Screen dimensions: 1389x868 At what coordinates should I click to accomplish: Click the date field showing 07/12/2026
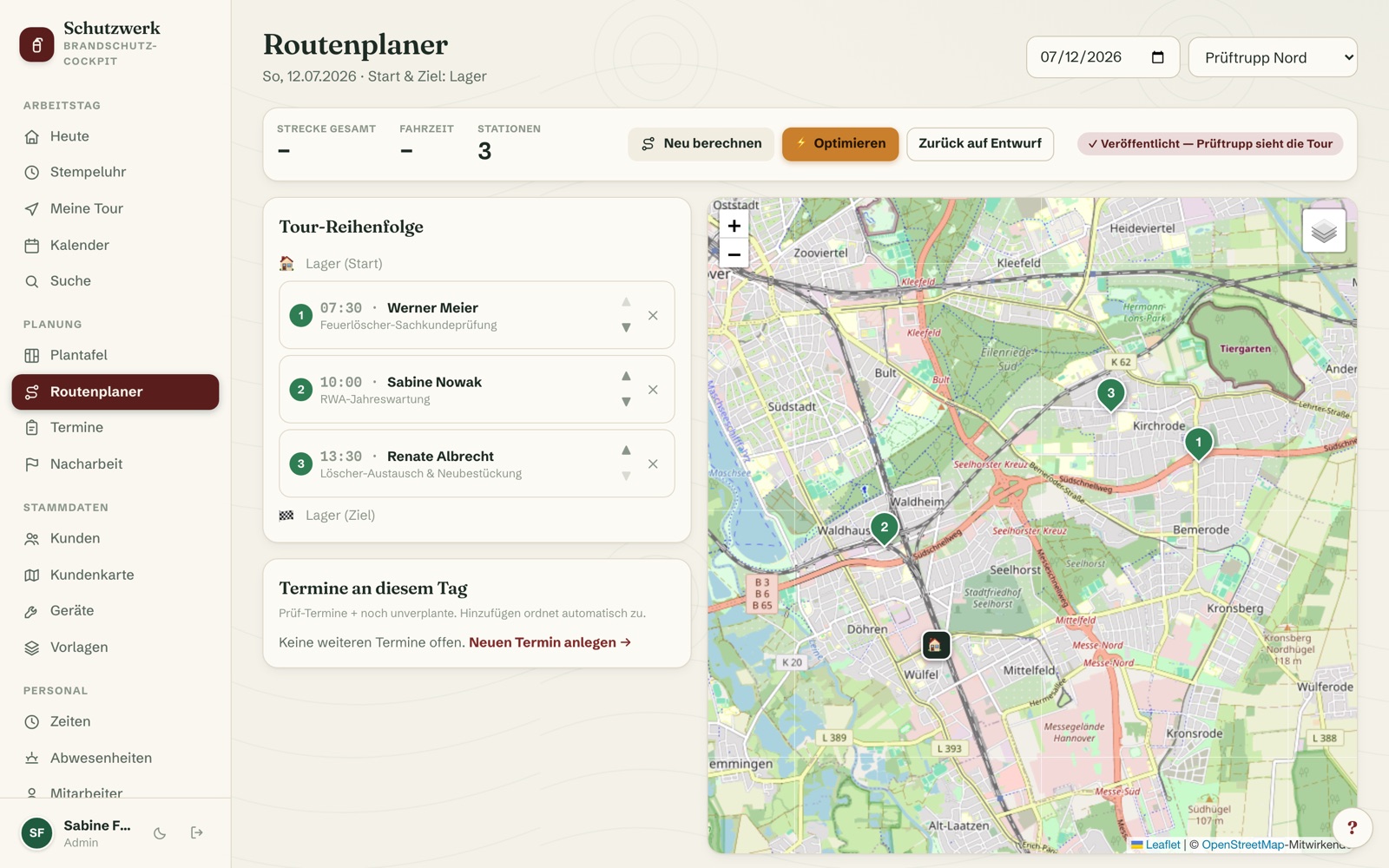(x=1103, y=57)
